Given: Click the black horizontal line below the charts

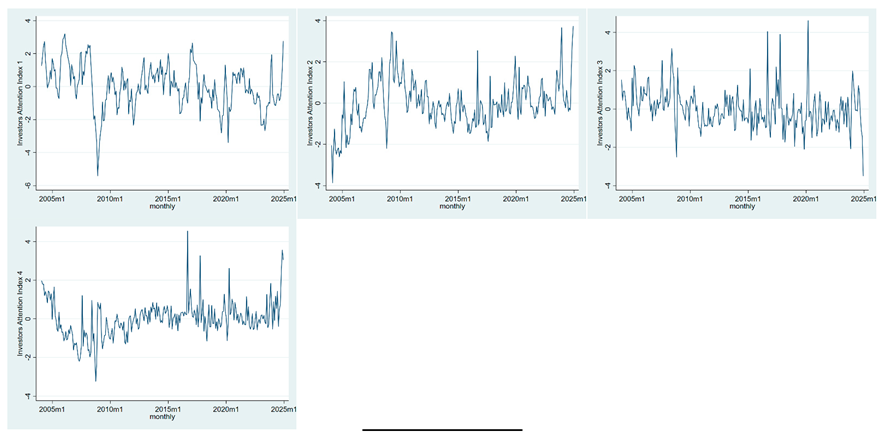Looking at the screenshot, I should coord(441,431).
